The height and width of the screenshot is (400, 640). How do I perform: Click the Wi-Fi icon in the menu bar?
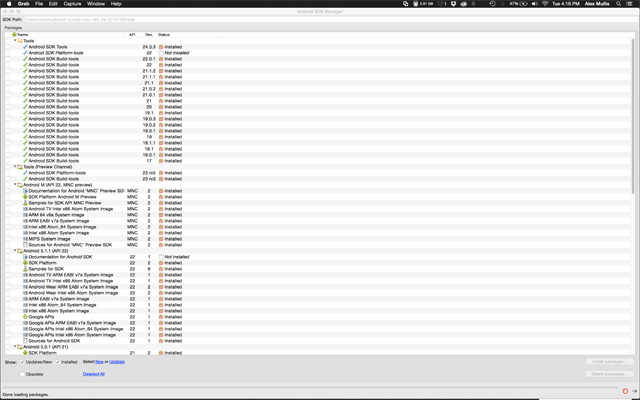545,4
